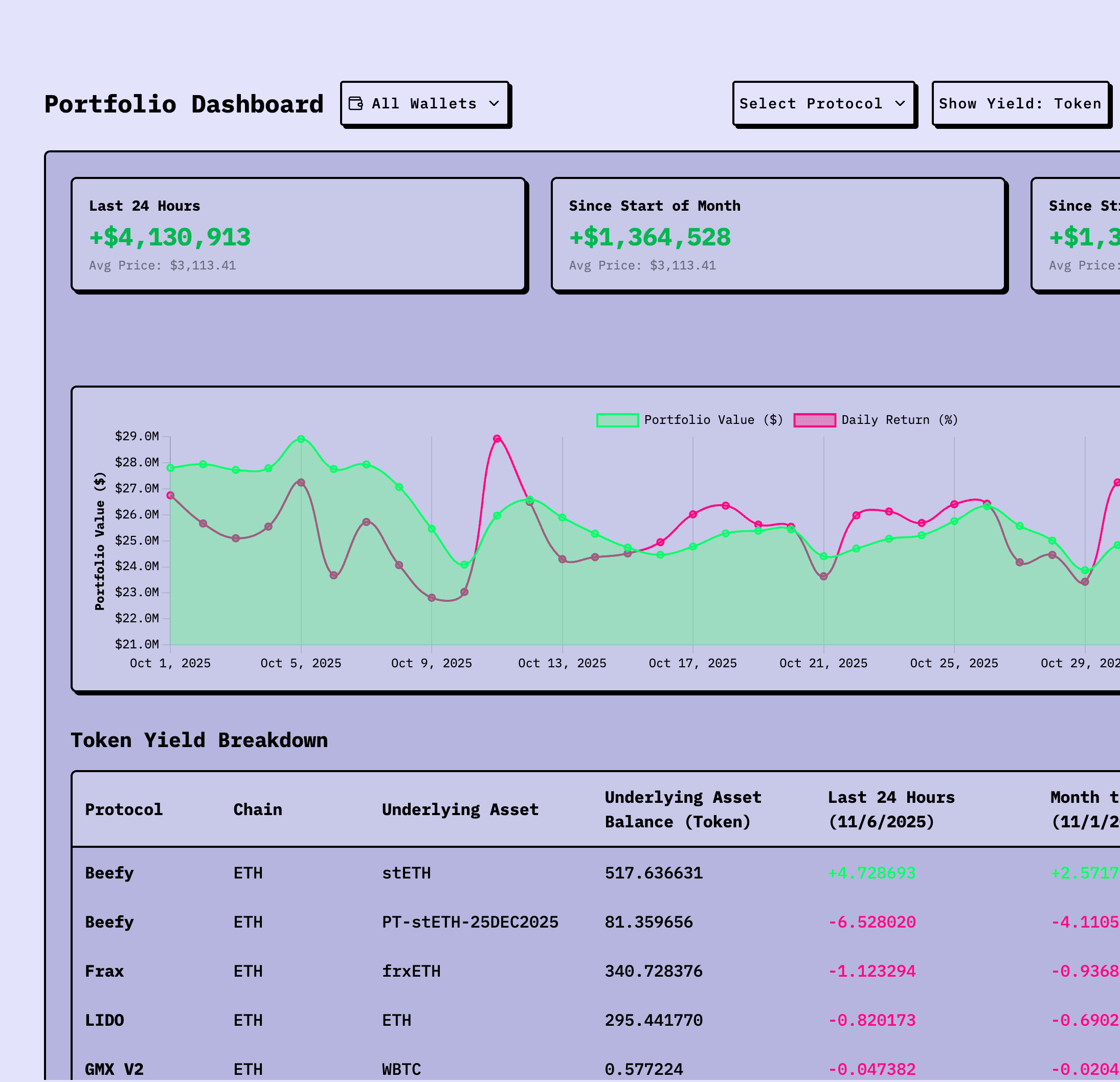Click the wallet icon in All Wallets selector
1120x1082 pixels.
[355, 103]
